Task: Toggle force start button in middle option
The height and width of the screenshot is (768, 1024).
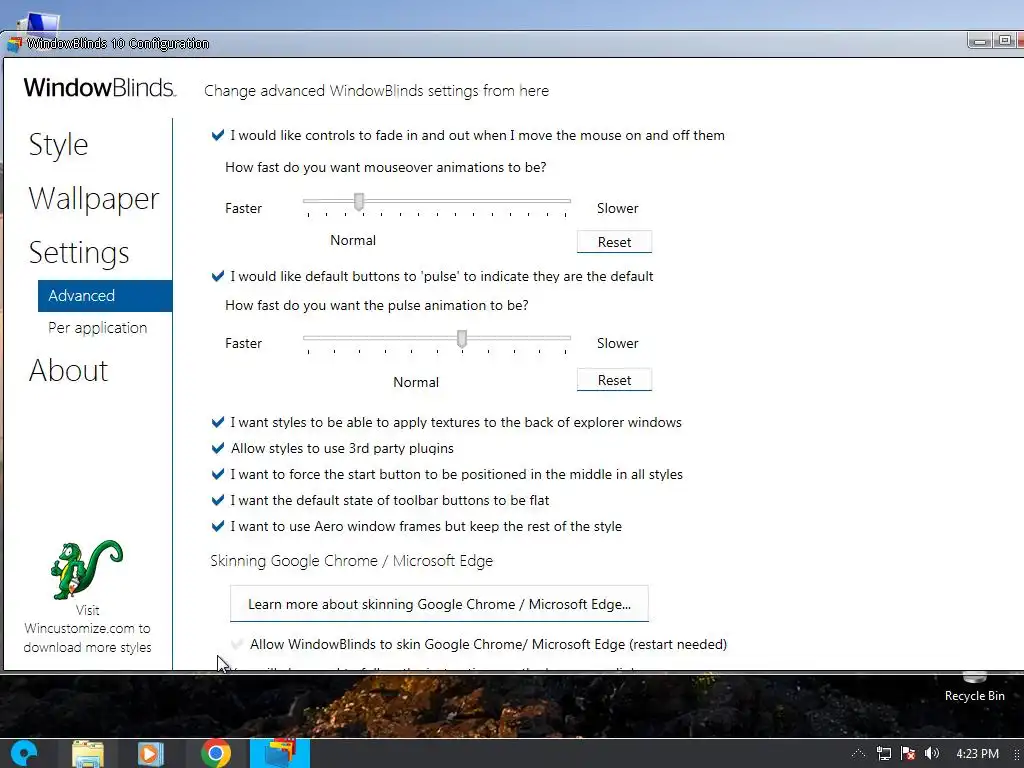Action: tap(218, 475)
